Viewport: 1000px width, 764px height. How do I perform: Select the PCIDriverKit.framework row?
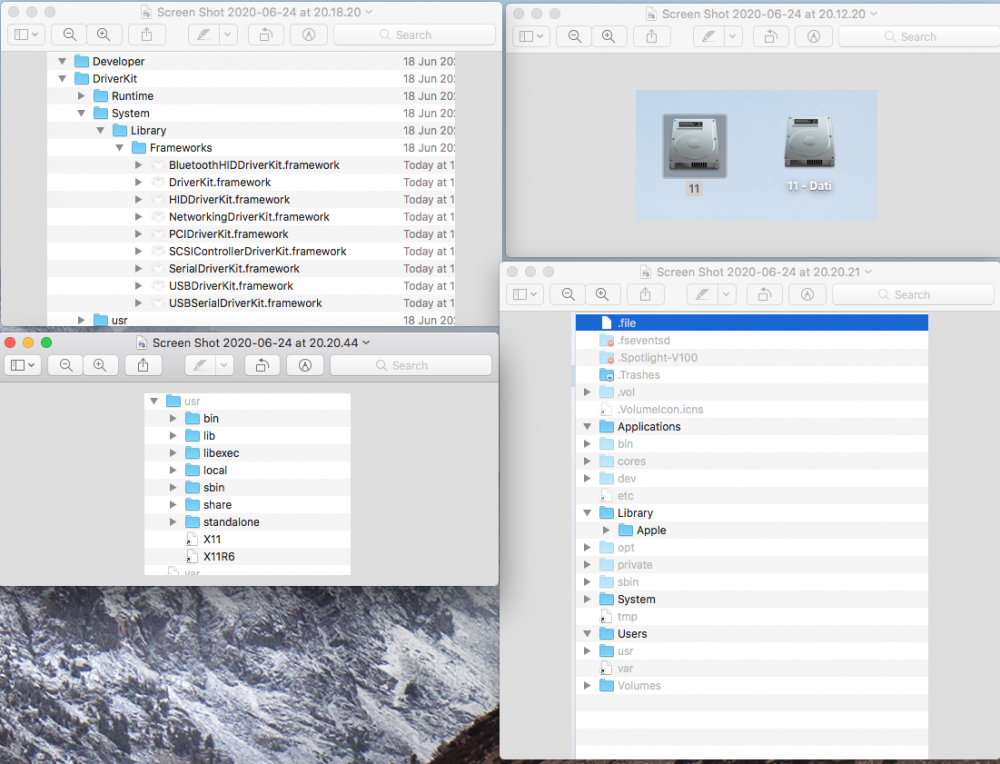click(251, 234)
